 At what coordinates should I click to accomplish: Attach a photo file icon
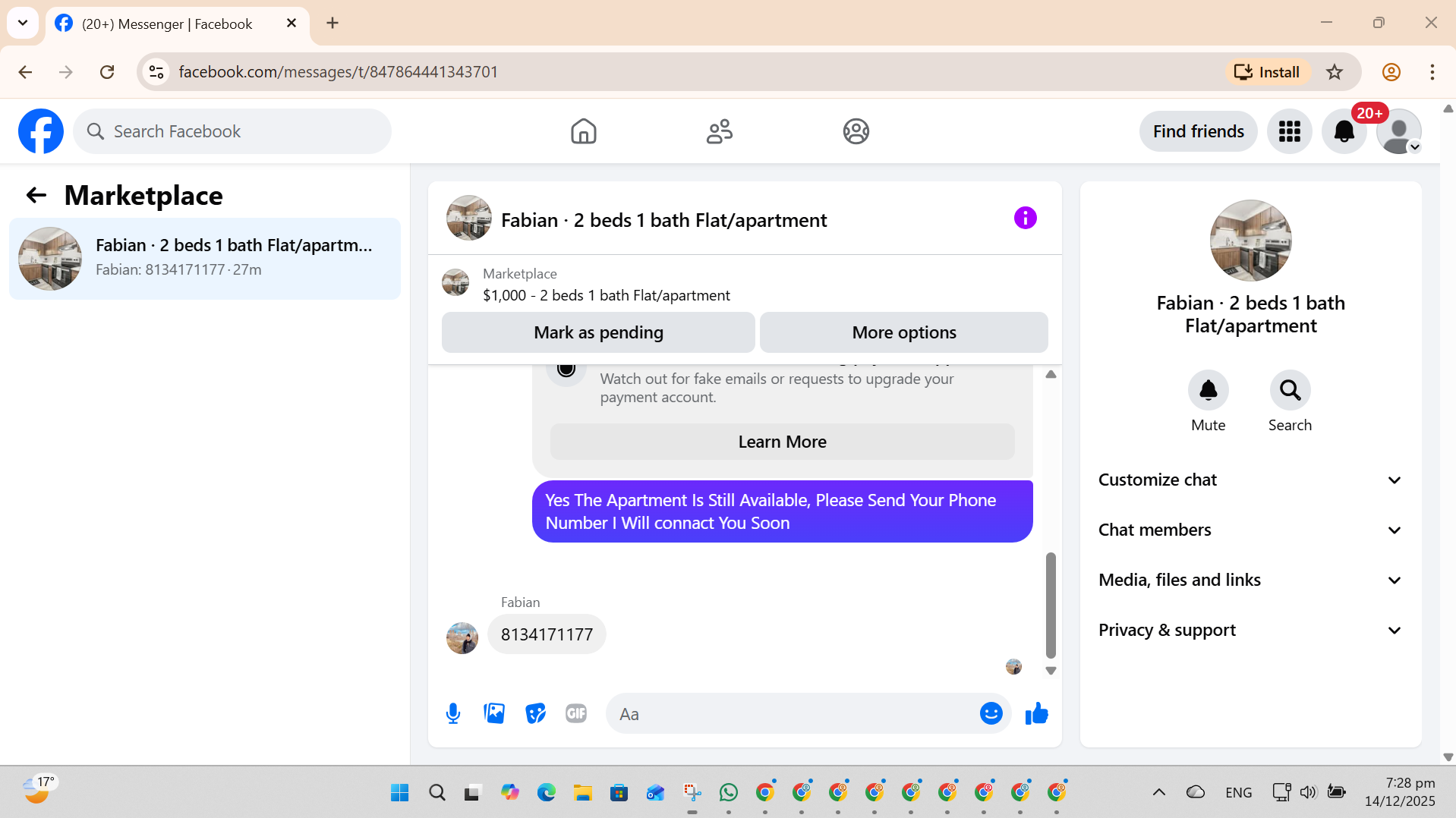[x=494, y=713]
